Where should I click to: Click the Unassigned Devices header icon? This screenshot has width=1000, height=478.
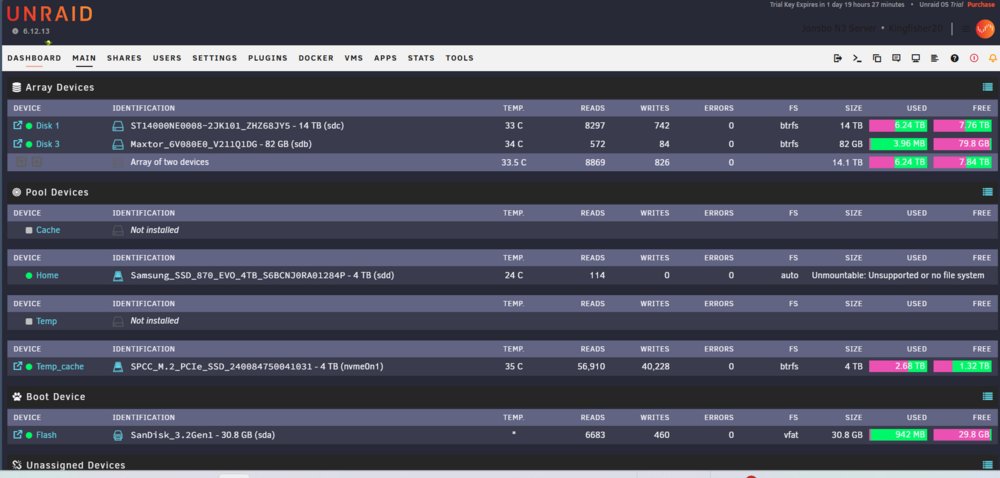point(17,465)
